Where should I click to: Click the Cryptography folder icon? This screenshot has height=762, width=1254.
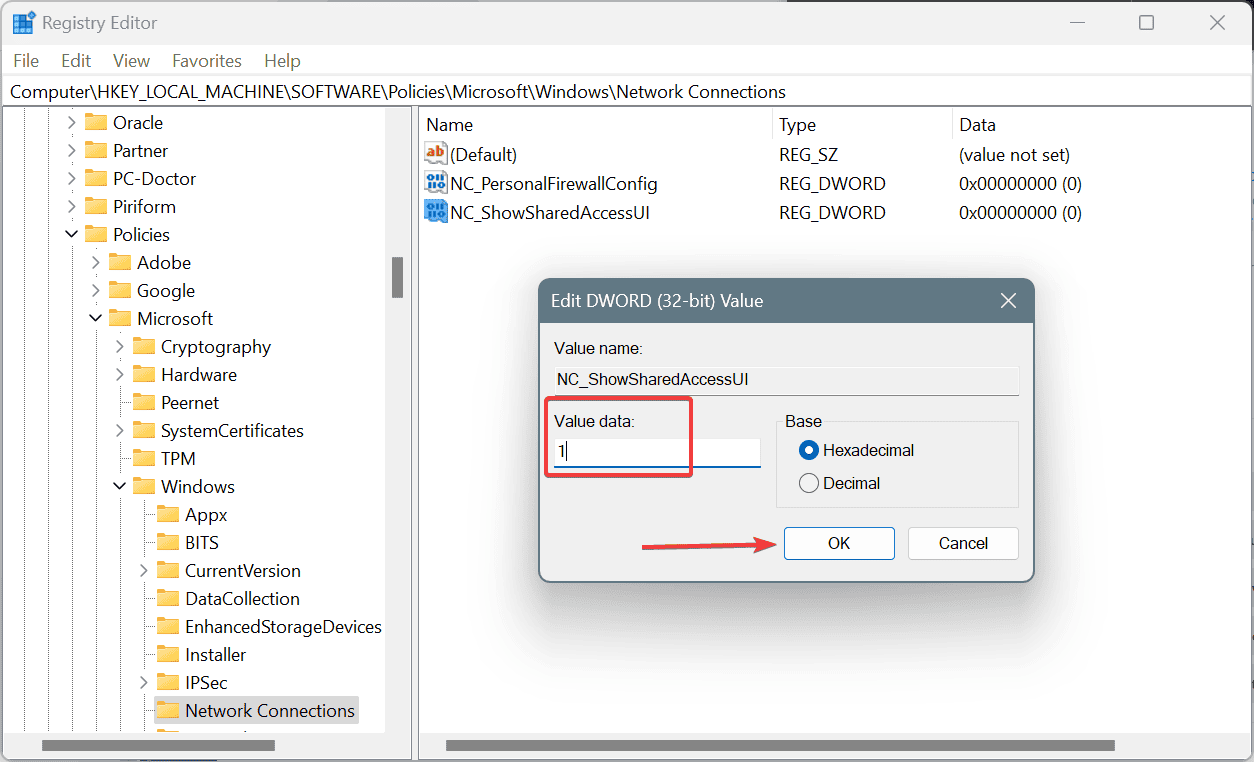tap(144, 346)
